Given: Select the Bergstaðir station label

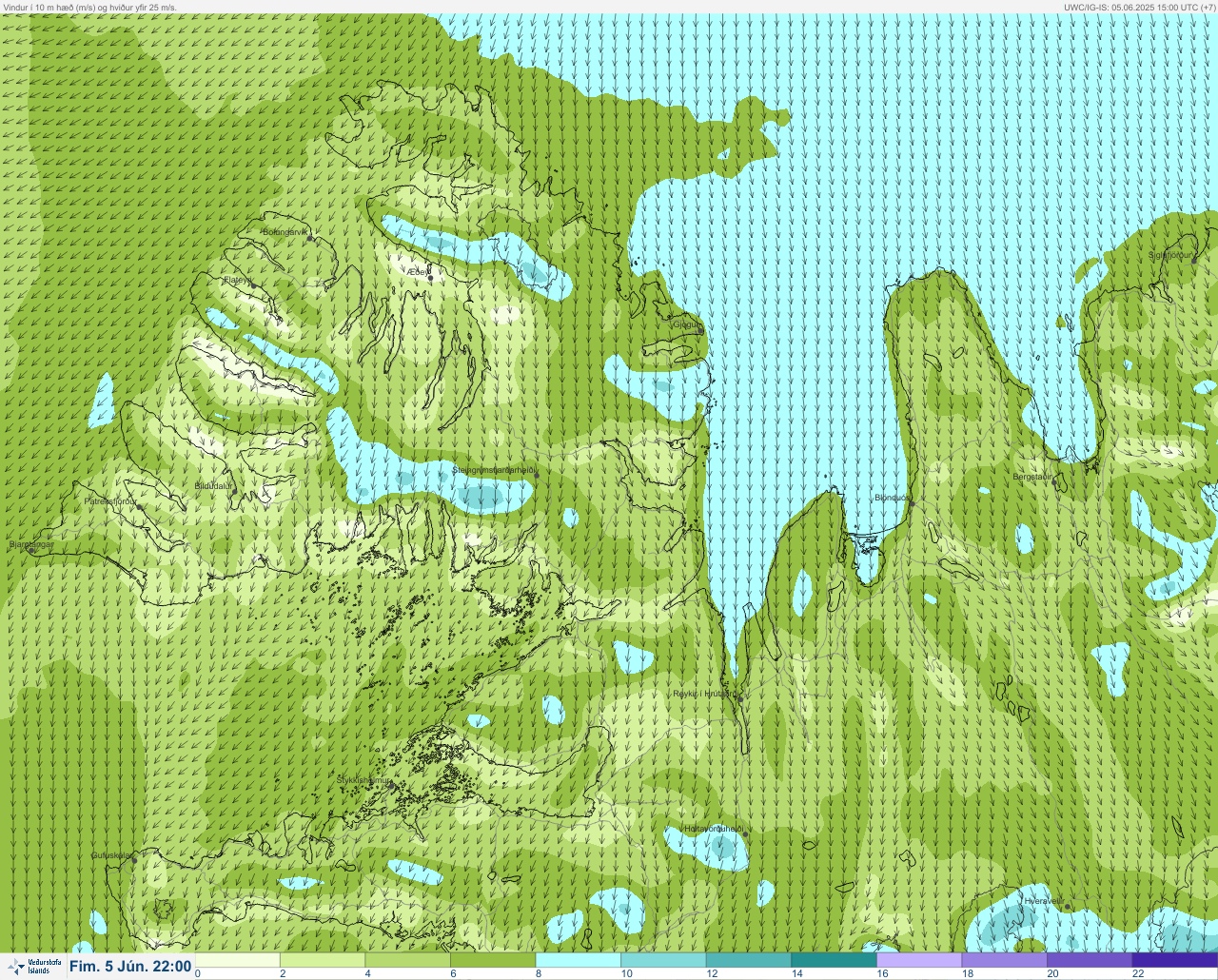Looking at the screenshot, I should (1033, 477).
